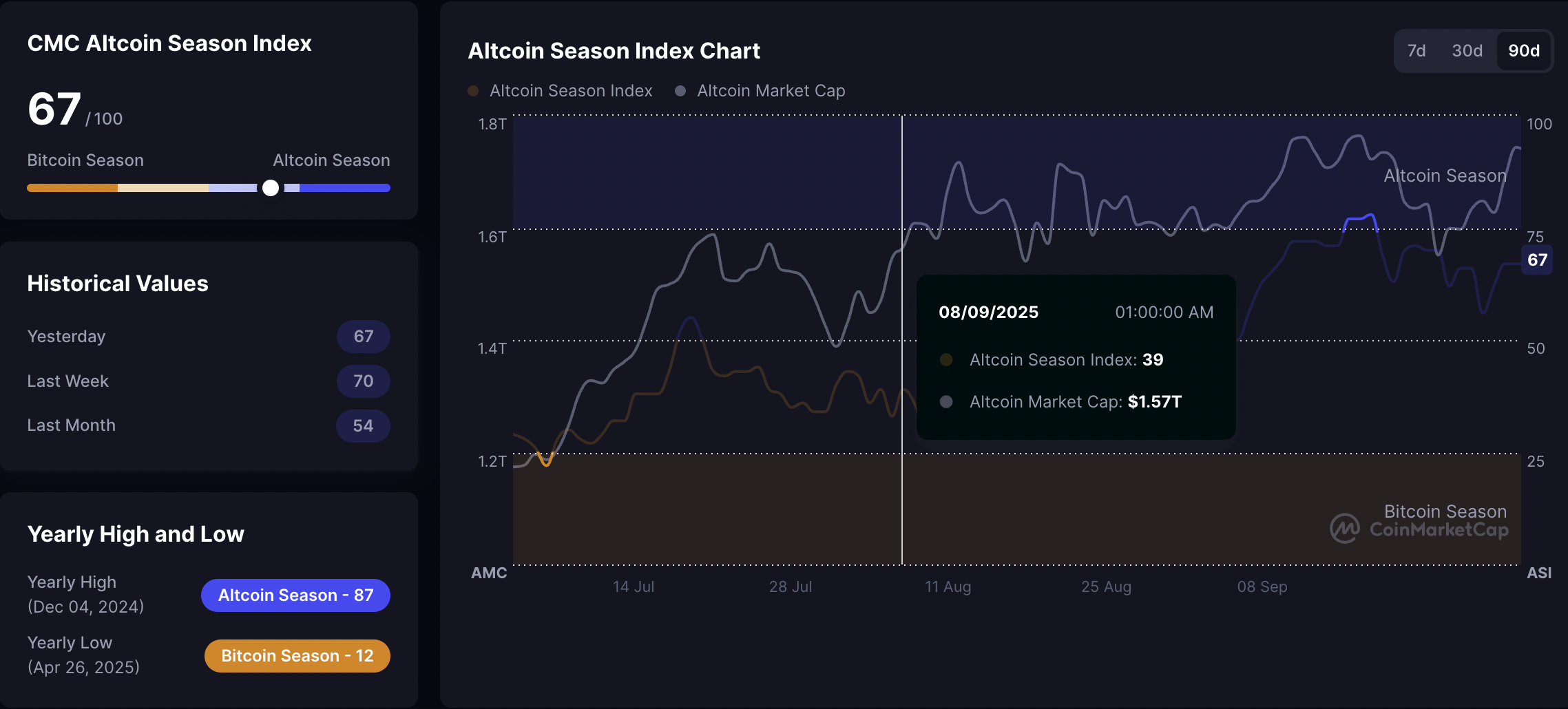Viewport: 1568px width, 709px height.
Task: Click the orange dot in the tooltip
Action: [948, 359]
